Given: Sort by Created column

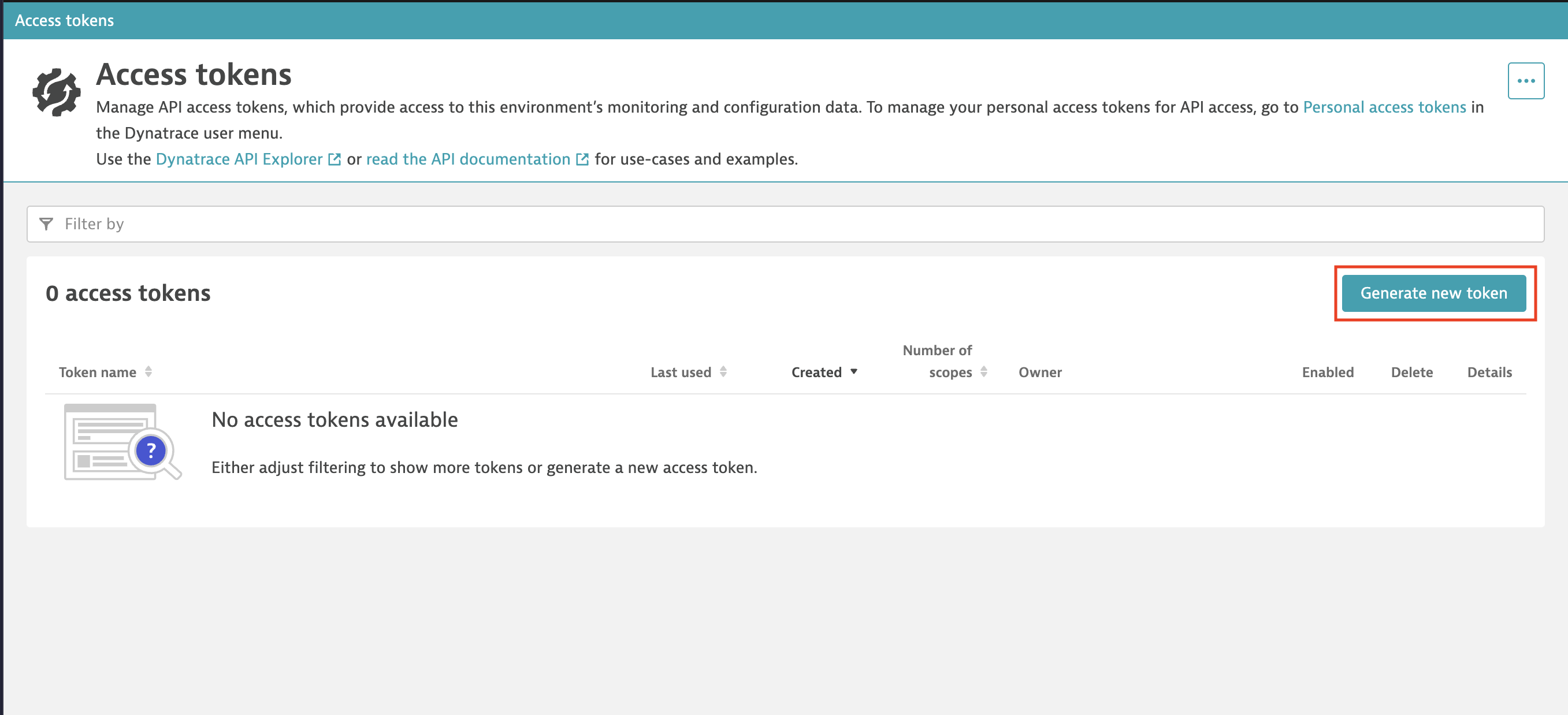Looking at the screenshot, I should [824, 373].
